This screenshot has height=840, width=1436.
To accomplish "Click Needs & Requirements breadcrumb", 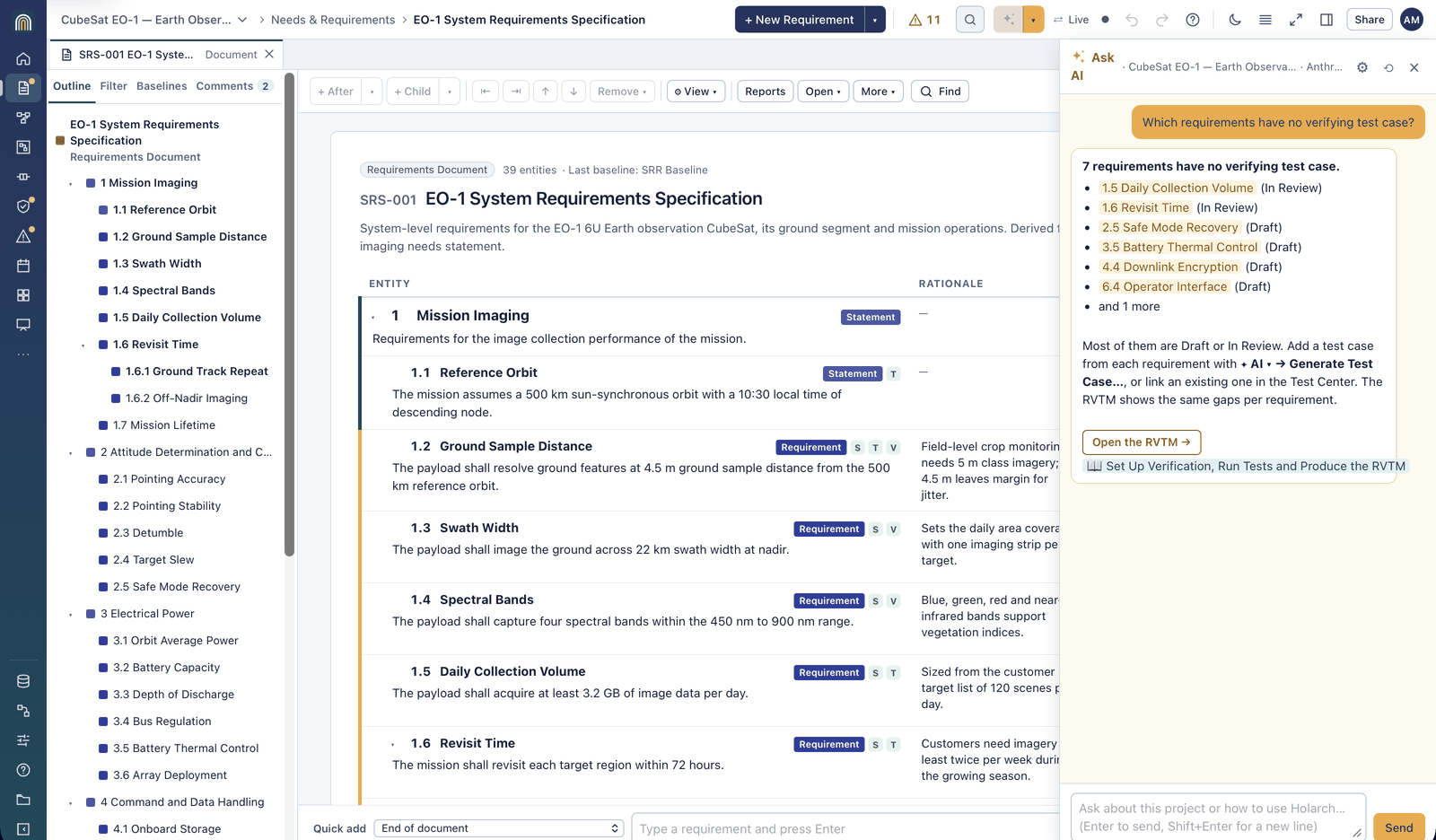I will pyautogui.click(x=333, y=20).
